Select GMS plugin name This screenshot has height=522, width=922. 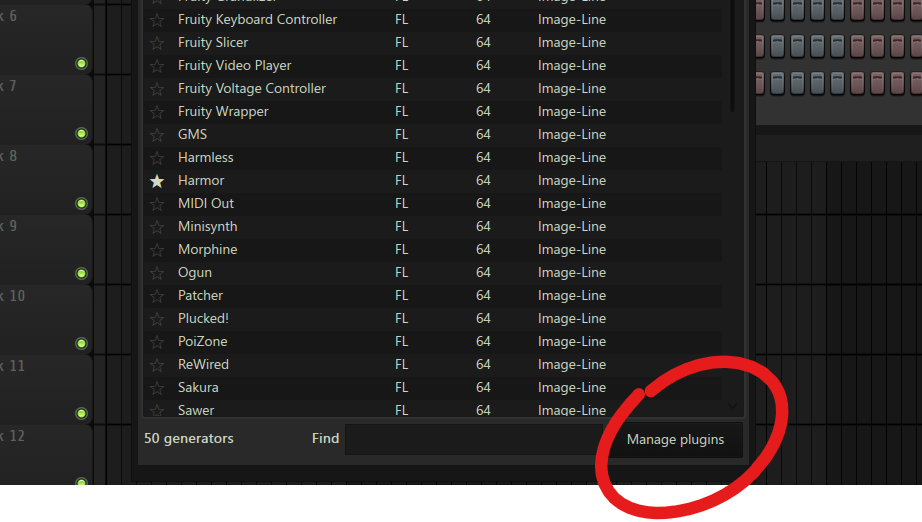[x=192, y=134]
